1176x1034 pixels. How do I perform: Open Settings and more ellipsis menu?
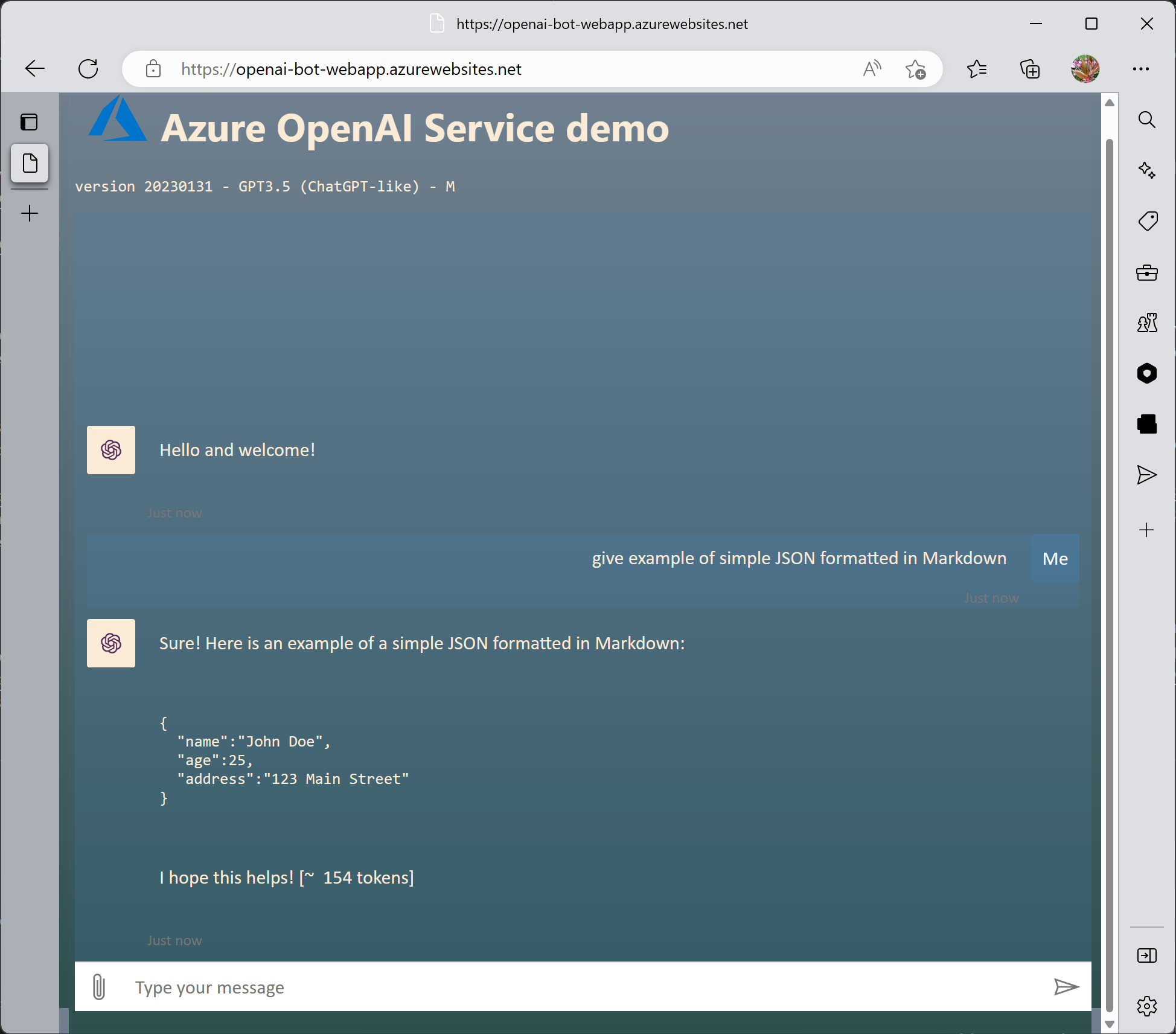pyautogui.click(x=1140, y=69)
